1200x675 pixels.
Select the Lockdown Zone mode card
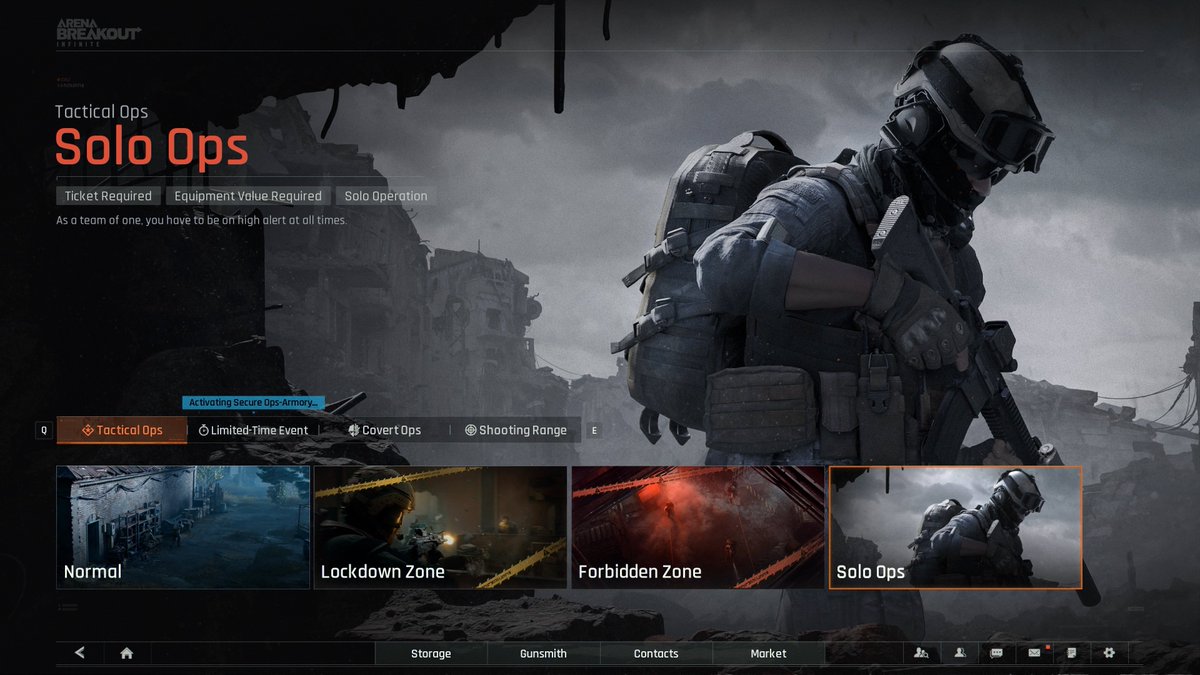(440, 527)
